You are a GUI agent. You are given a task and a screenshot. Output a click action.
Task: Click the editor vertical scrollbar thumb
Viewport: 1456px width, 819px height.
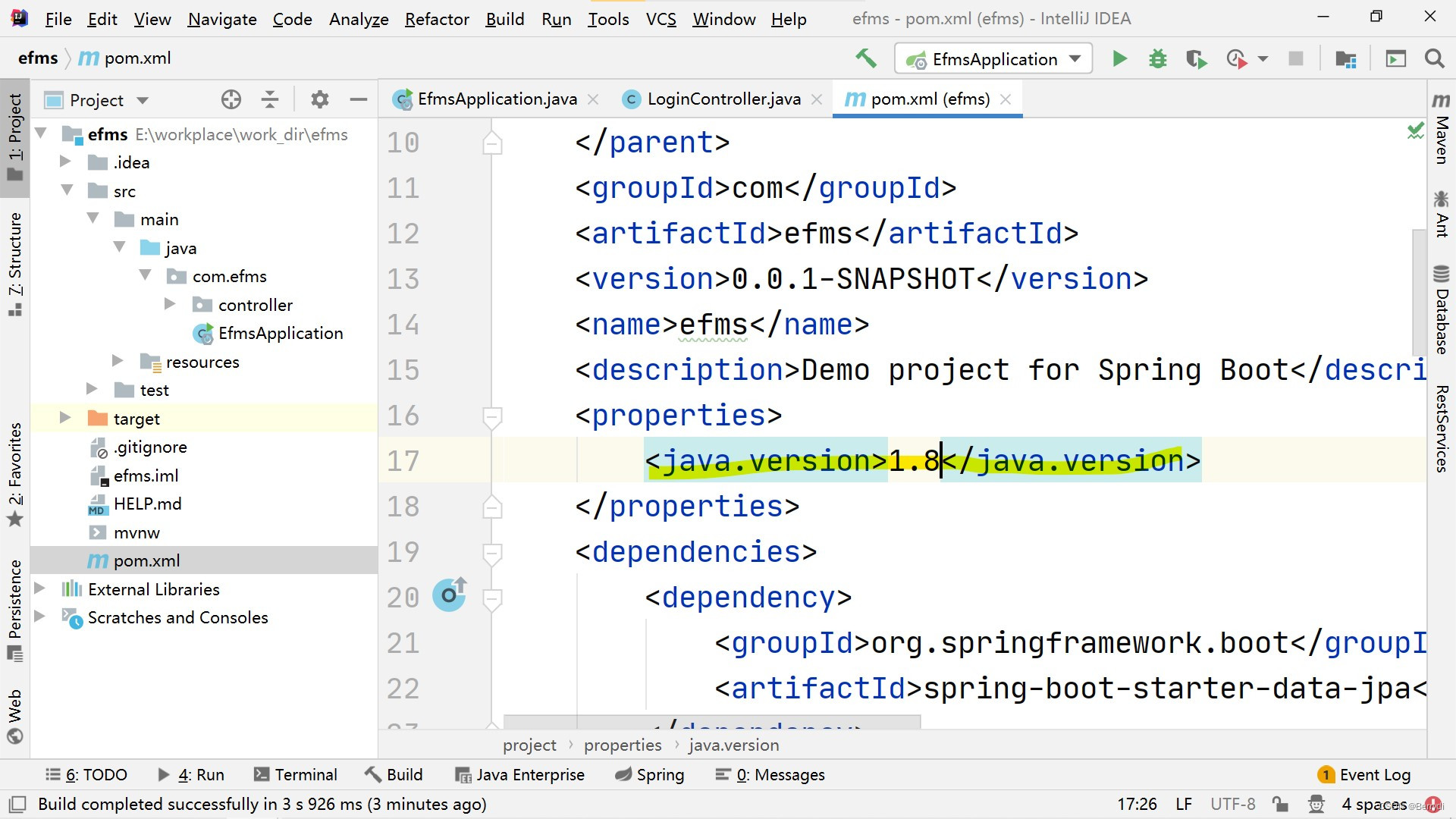click(1419, 292)
